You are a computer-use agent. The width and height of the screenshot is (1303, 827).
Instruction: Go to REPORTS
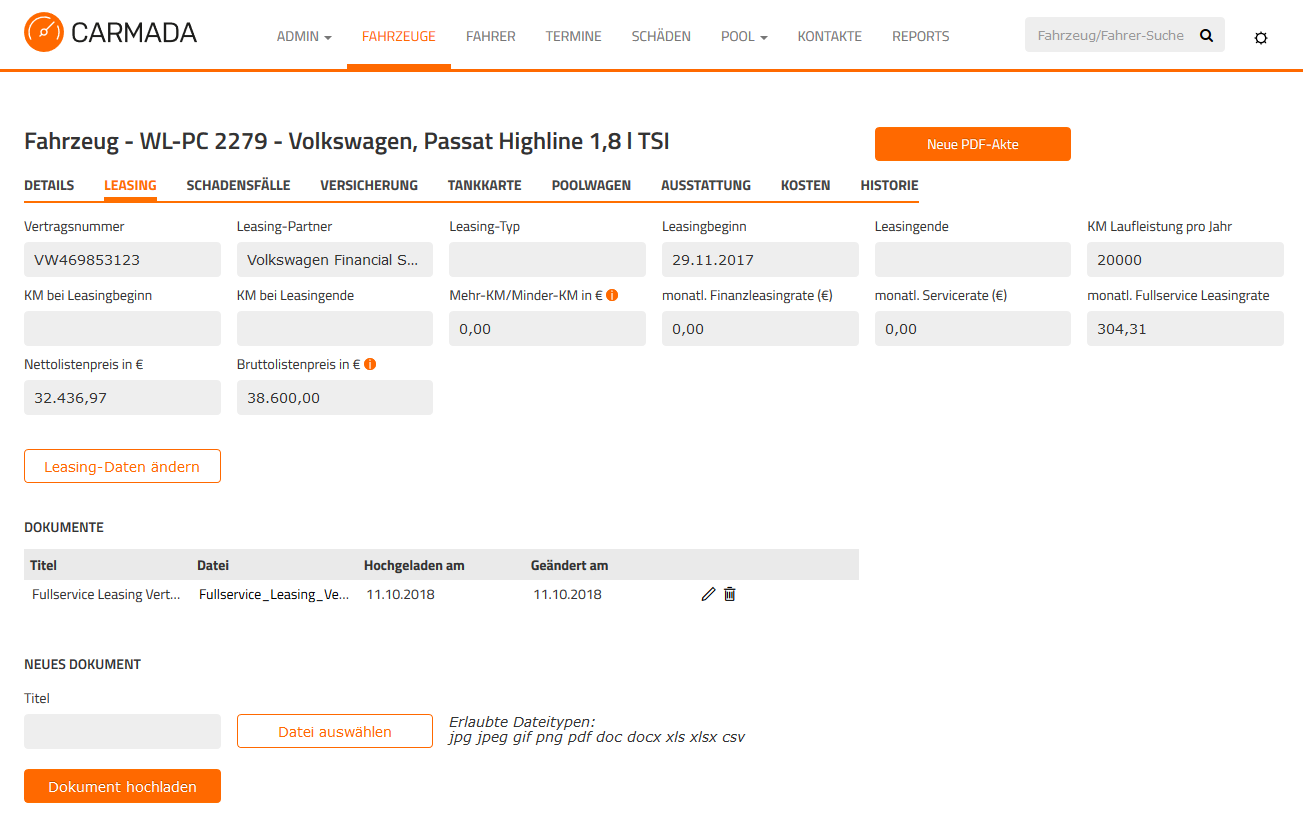pyautogui.click(x=921, y=36)
